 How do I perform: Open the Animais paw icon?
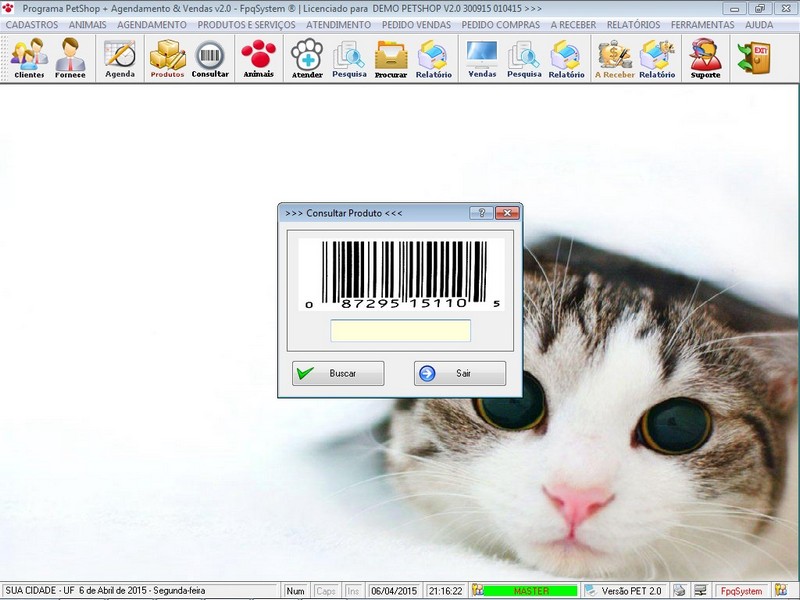[259, 58]
